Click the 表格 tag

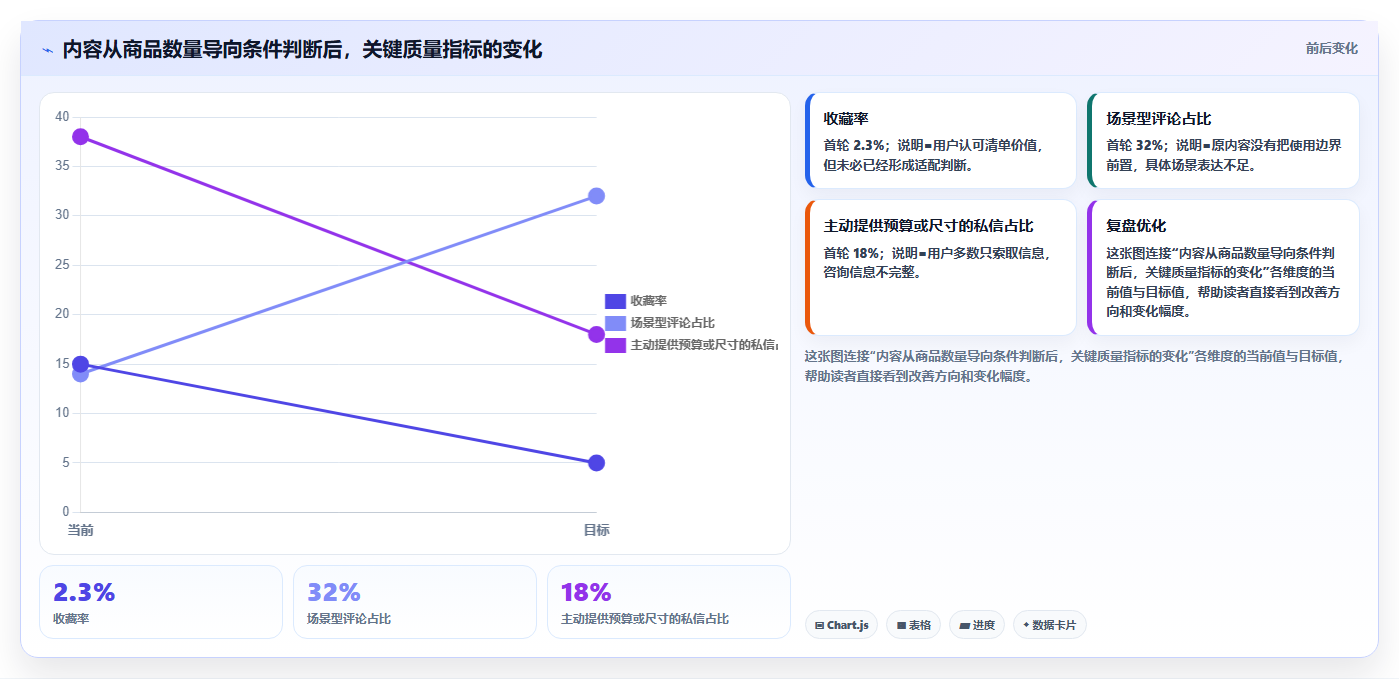[x=913, y=625]
